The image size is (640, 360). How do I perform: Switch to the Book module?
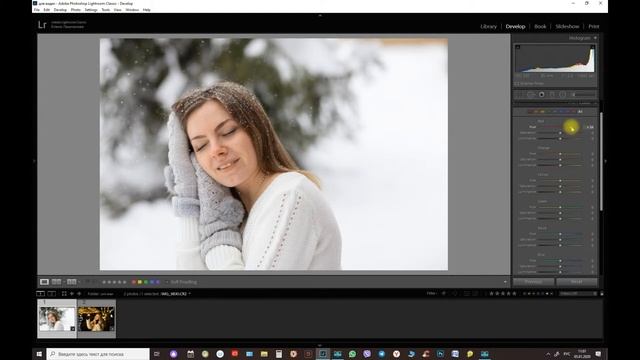pos(540,27)
